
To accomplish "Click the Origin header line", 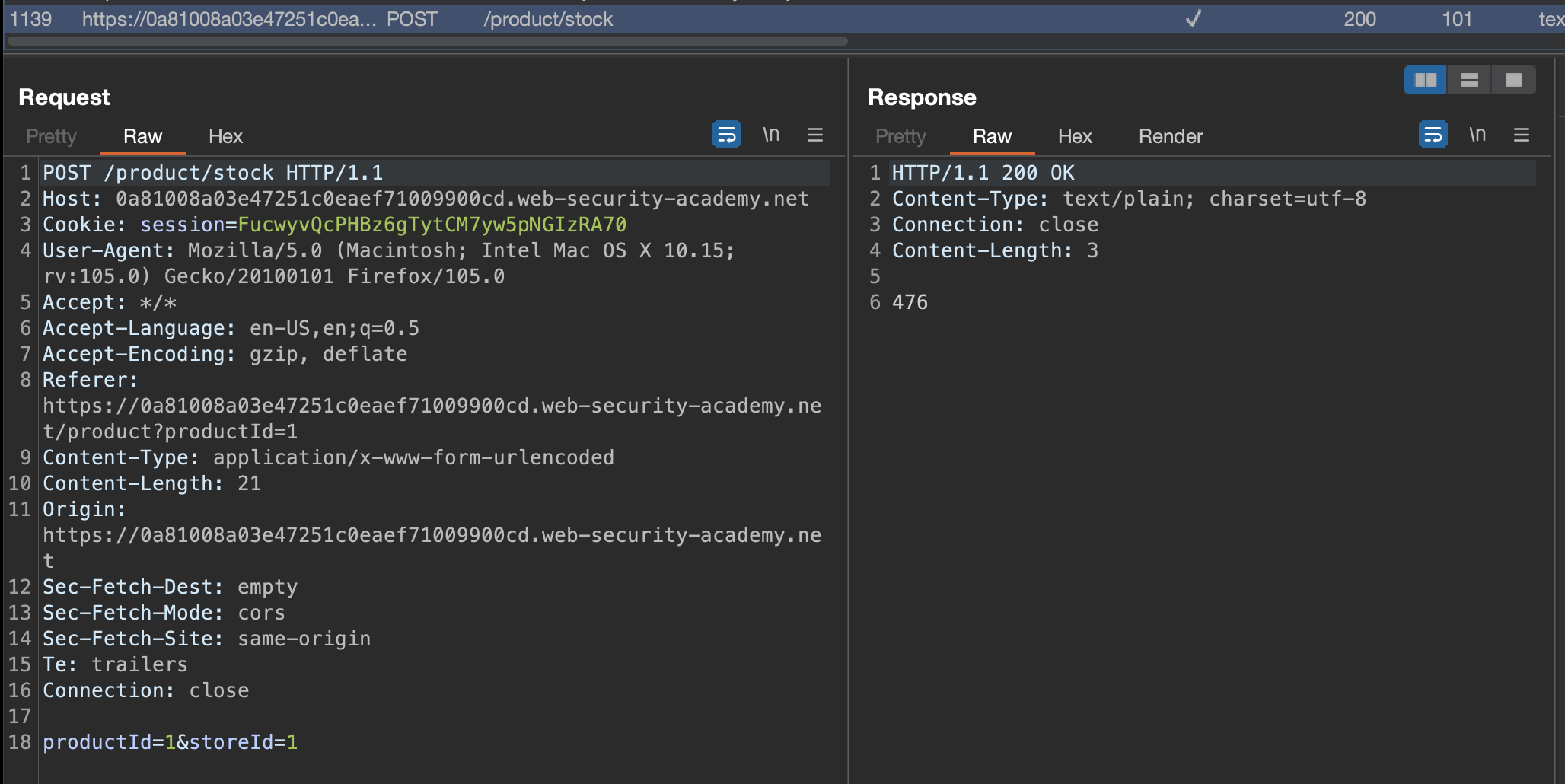I will pos(432,535).
